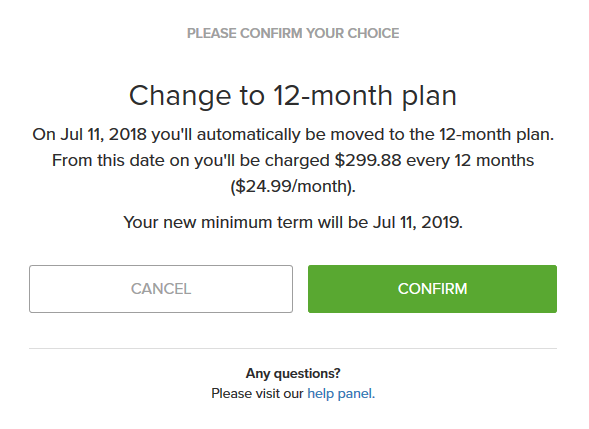
Task: Click the word 'CHOICE' in the header
Action: pyautogui.click(x=373, y=33)
